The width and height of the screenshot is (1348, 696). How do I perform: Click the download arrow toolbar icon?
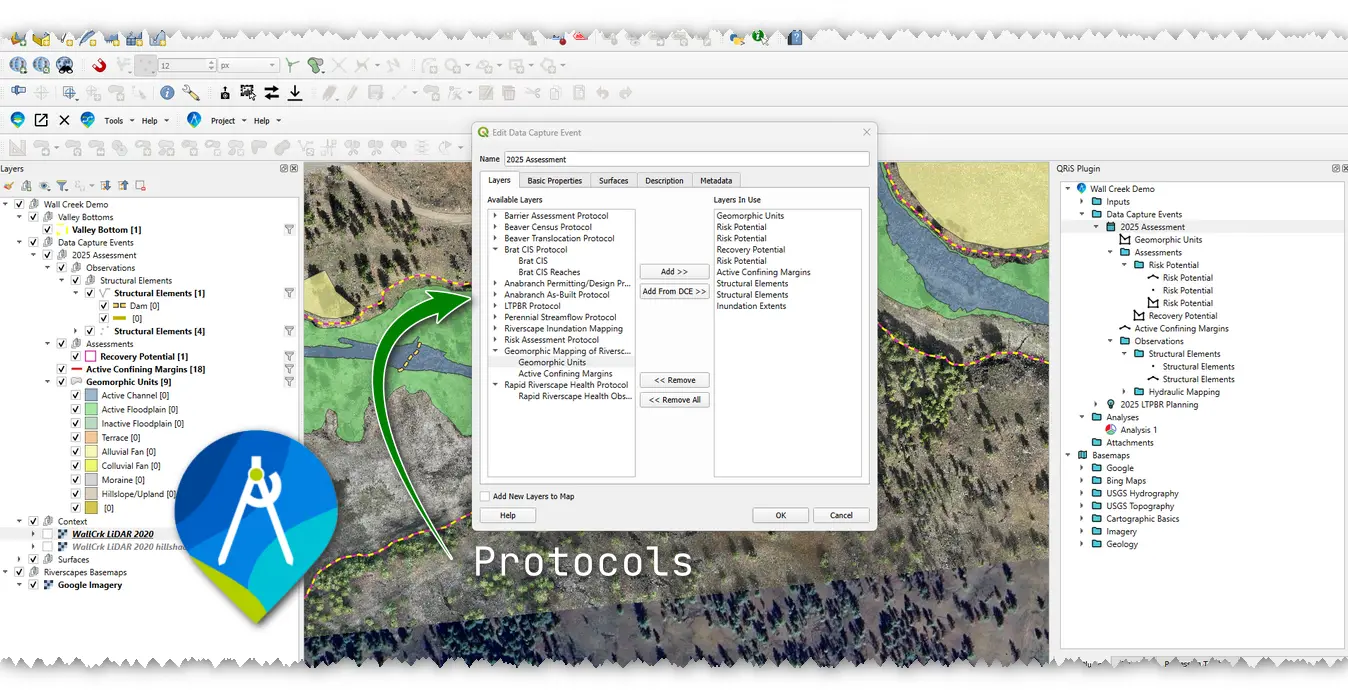click(x=295, y=93)
